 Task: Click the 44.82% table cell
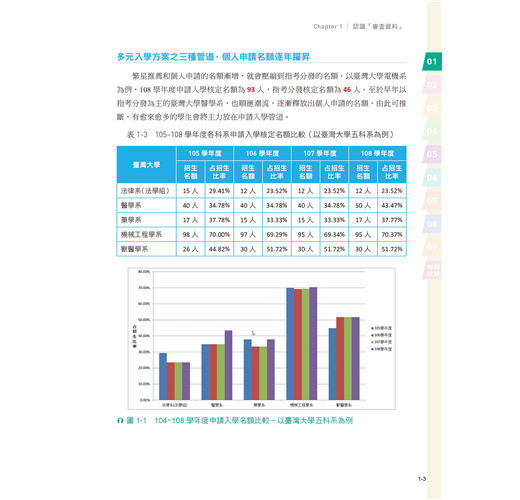[219, 249]
